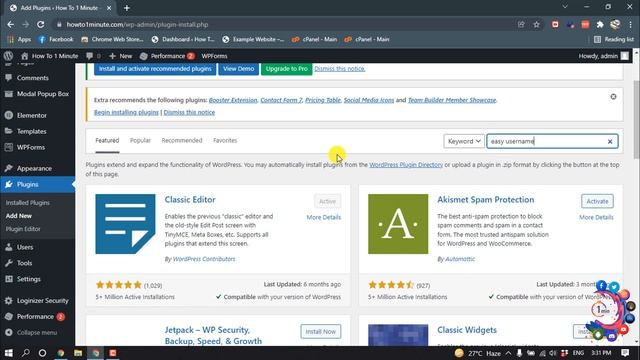Open the Booster Extension link

pos(233,100)
